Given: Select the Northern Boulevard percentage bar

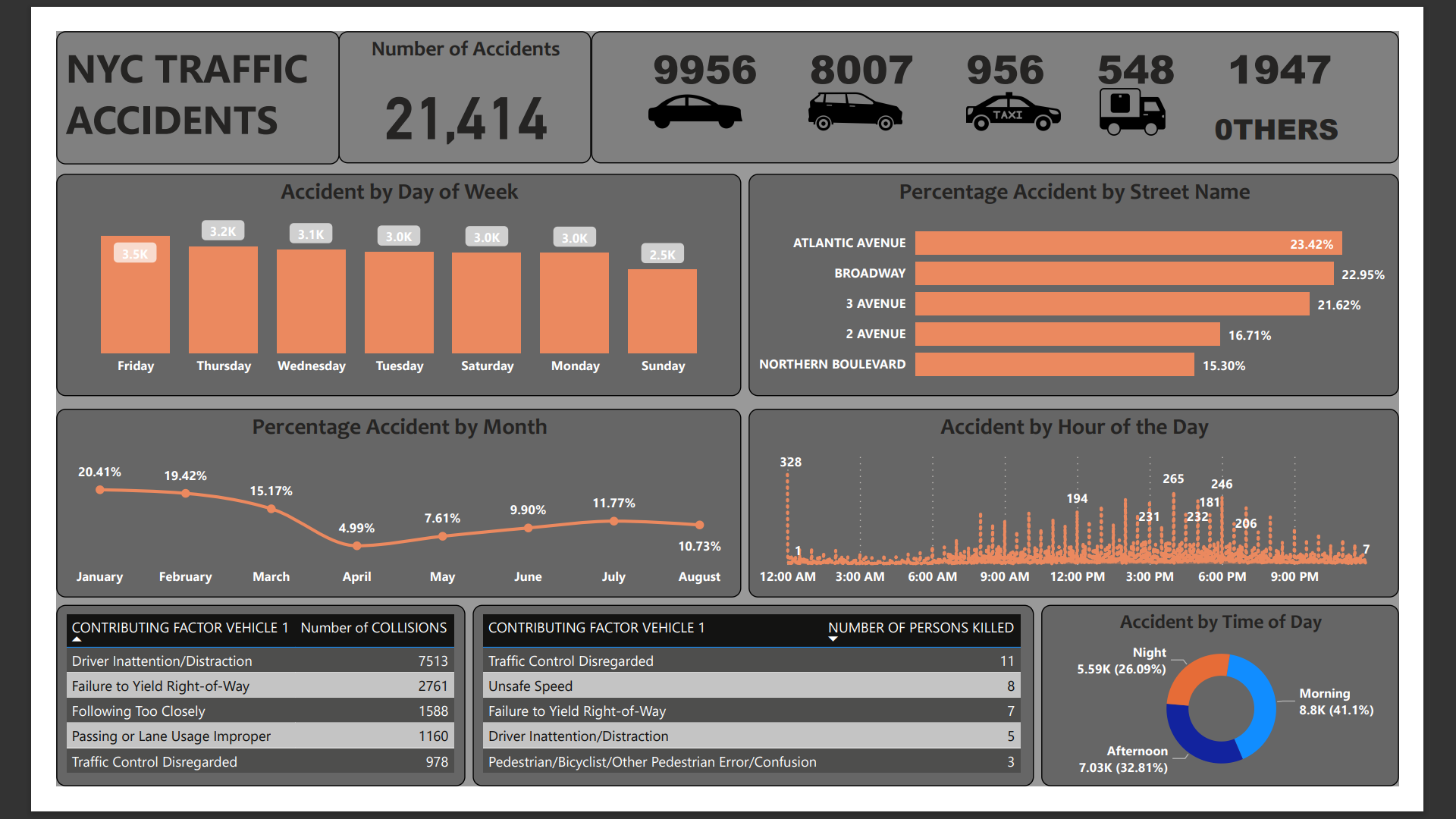Looking at the screenshot, I should (x=1054, y=365).
